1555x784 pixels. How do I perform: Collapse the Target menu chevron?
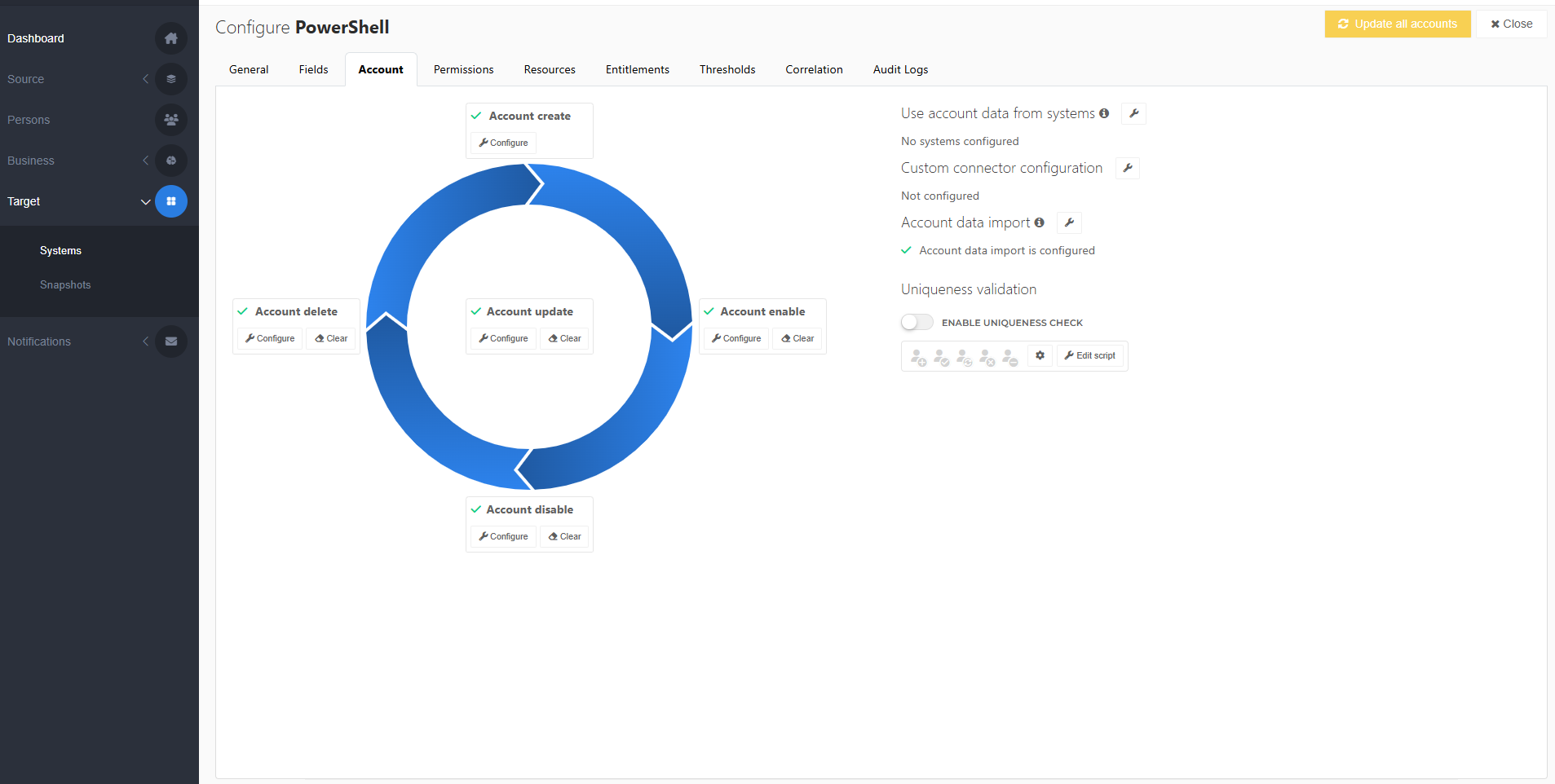click(x=145, y=201)
